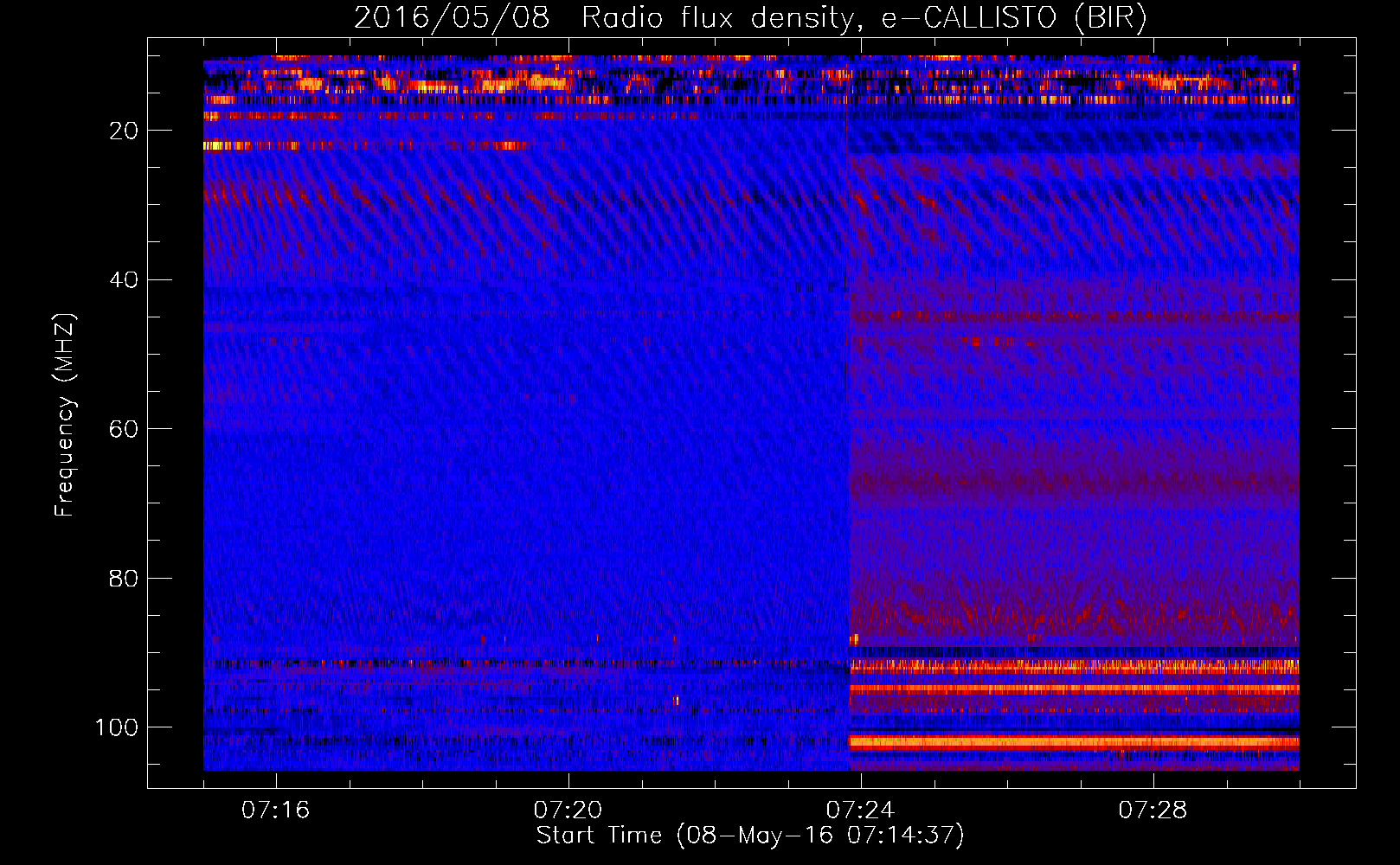The width and height of the screenshot is (1400, 865).
Task: Click the frequency tick label "20"
Action: pyautogui.click(x=124, y=131)
